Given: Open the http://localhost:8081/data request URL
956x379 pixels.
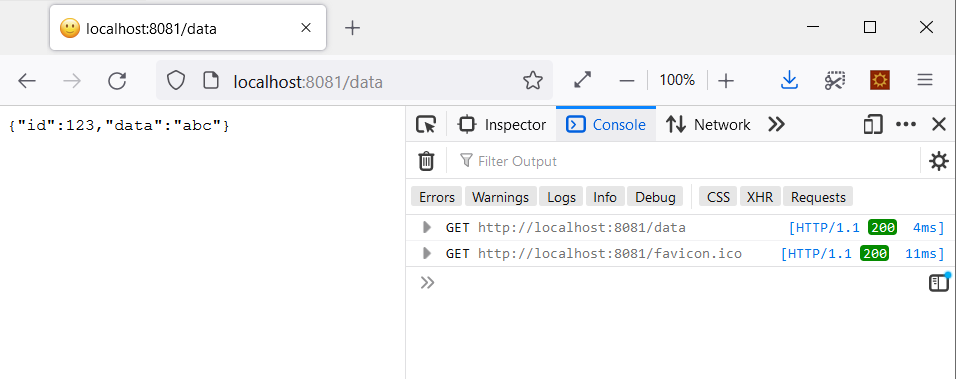Looking at the screenshot, I should pyautogui.click(x=582, y=228).
